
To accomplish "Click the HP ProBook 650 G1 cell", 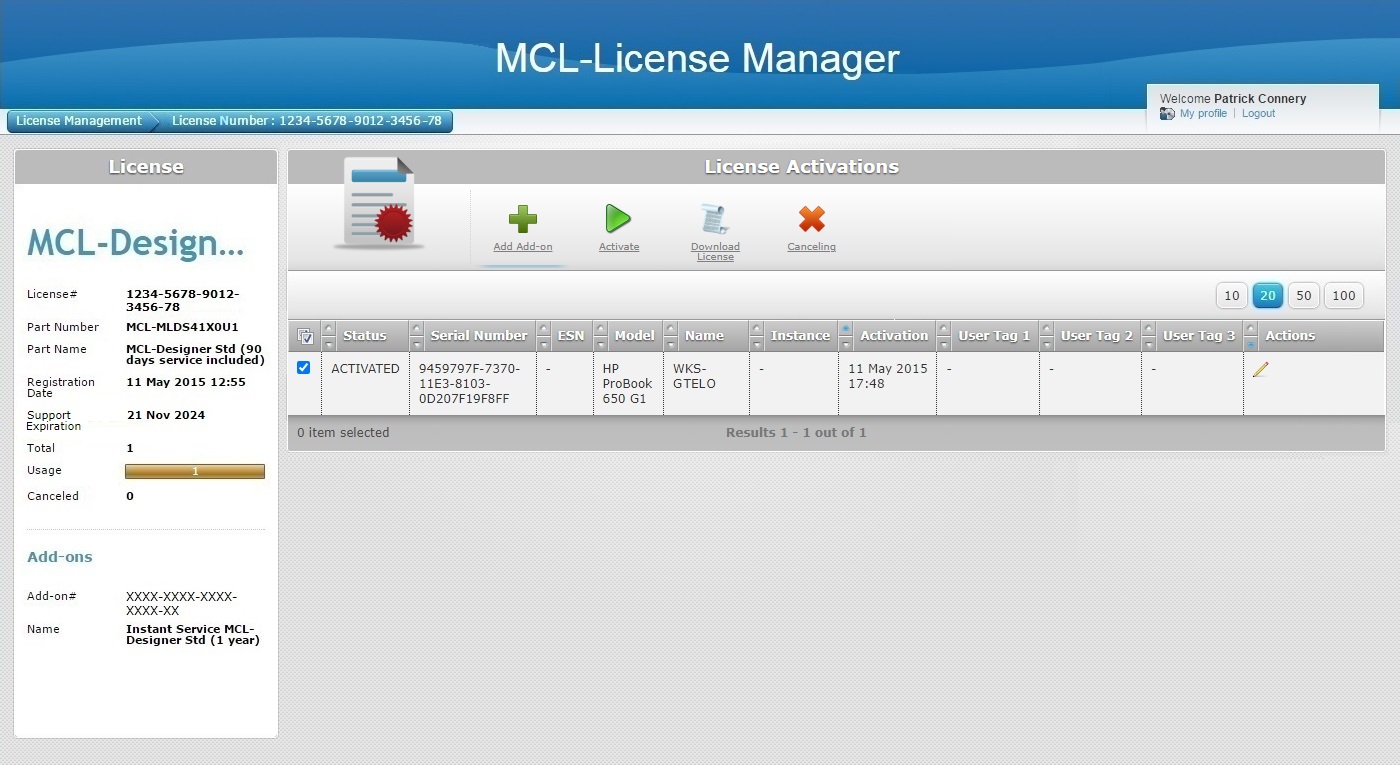I will coord(626,384).
